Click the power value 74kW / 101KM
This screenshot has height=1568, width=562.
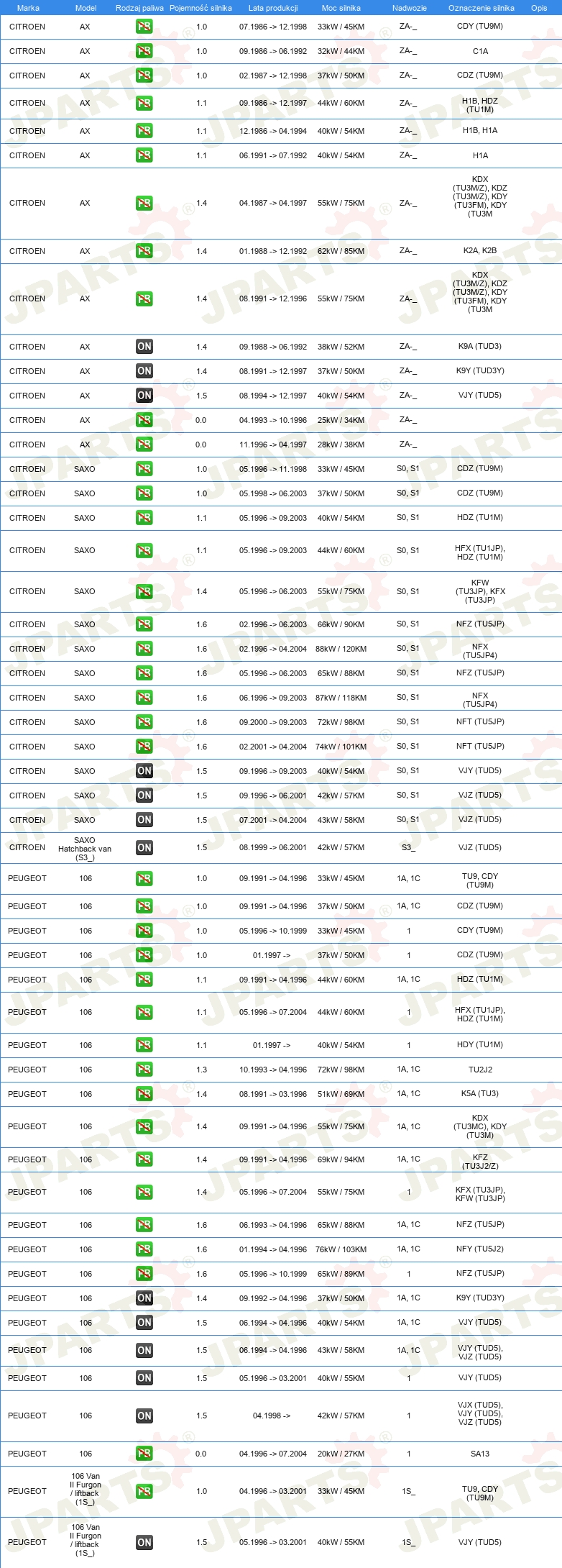[x=341, y=747]
